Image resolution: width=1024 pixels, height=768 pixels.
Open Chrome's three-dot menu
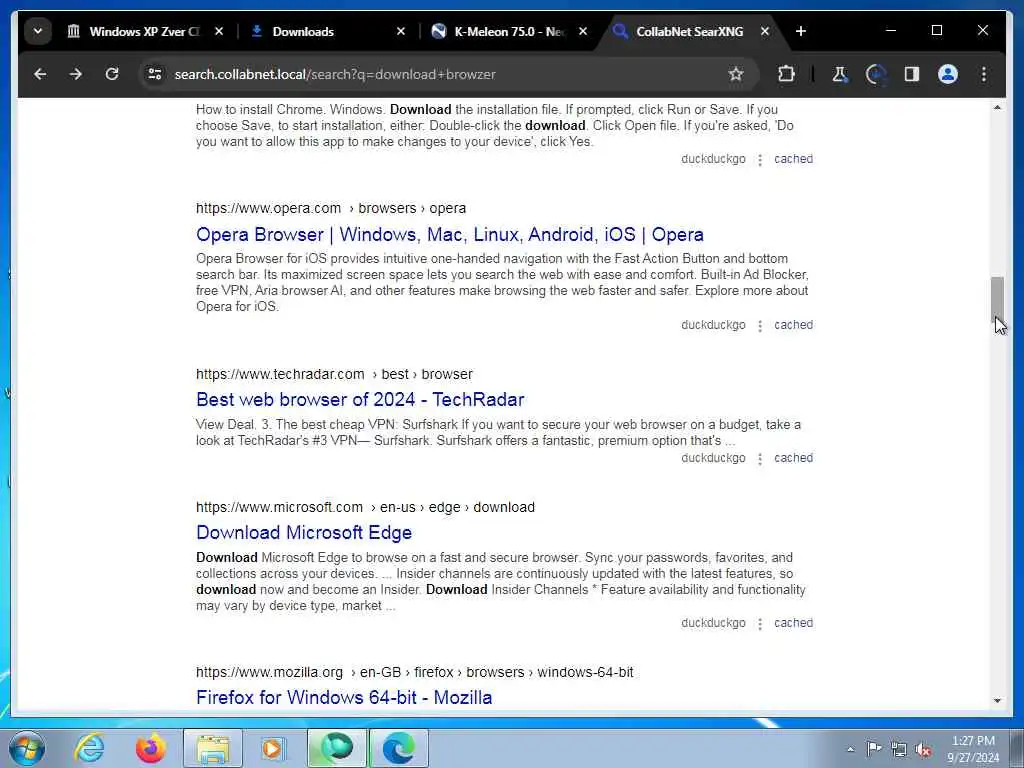pos(984,74)
